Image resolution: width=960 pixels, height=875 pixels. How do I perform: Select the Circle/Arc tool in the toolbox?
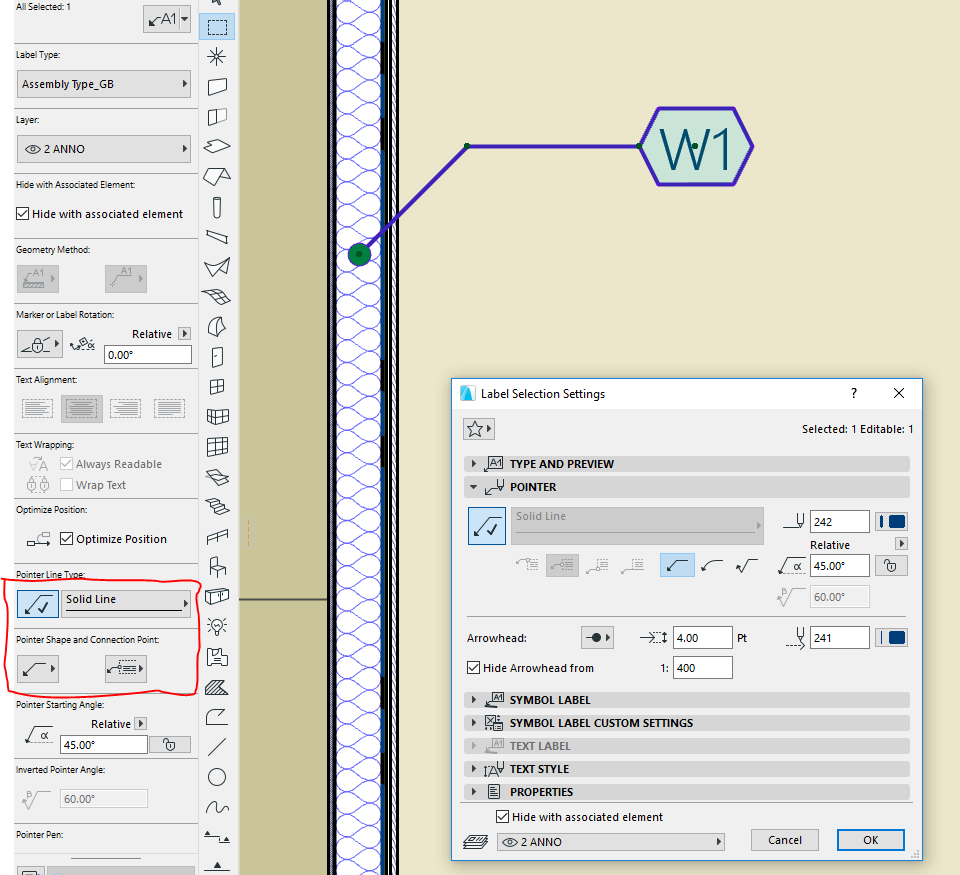coord(217,777)
